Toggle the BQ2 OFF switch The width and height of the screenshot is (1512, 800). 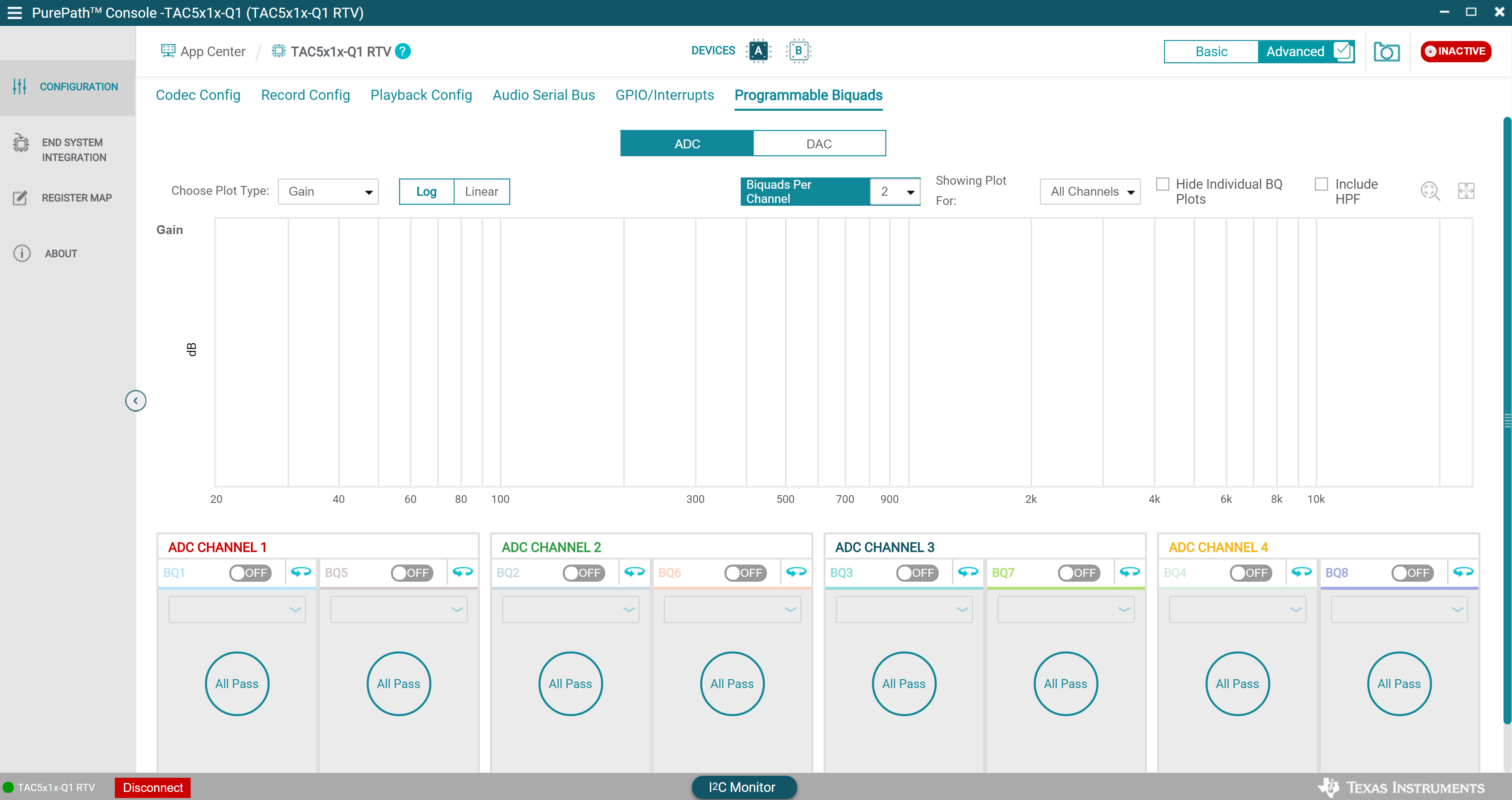[584, 573]
